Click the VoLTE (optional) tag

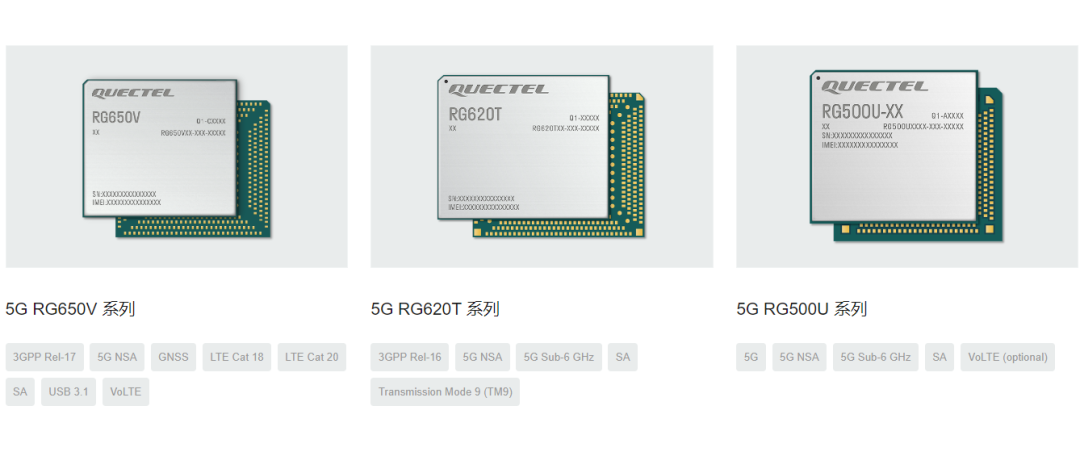pyautogui.click(x=1008, y=357)
